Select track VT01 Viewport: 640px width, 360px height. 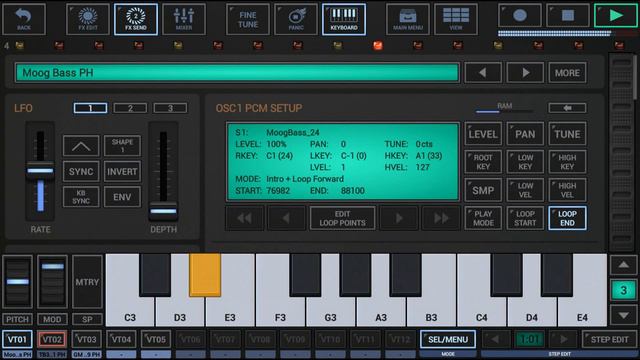pyautogui.click(x=17, y=340)
